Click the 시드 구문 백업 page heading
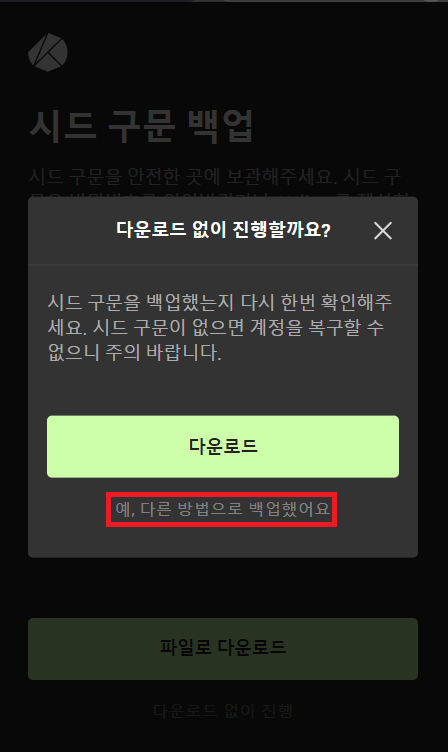Image resolution: width=448 pixels, height=752 pixels. click(141, 127)
